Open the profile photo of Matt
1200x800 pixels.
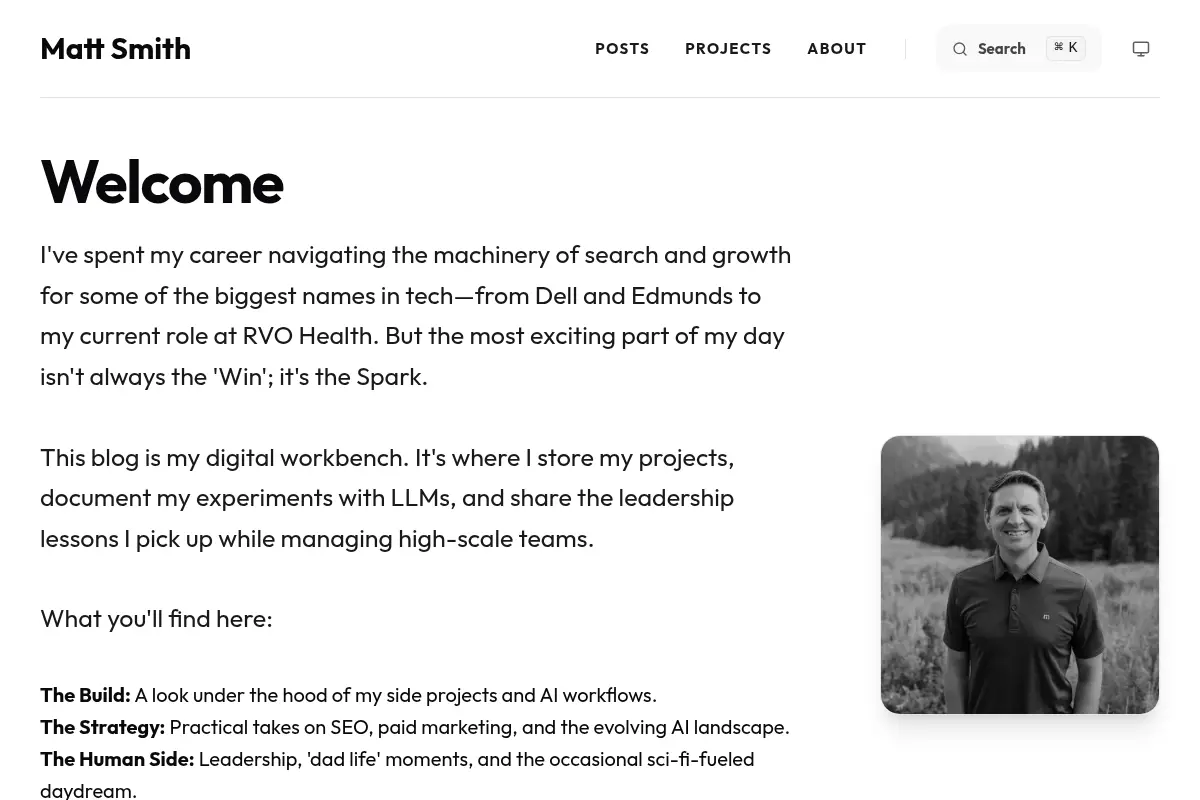[x=1020, y=575]
